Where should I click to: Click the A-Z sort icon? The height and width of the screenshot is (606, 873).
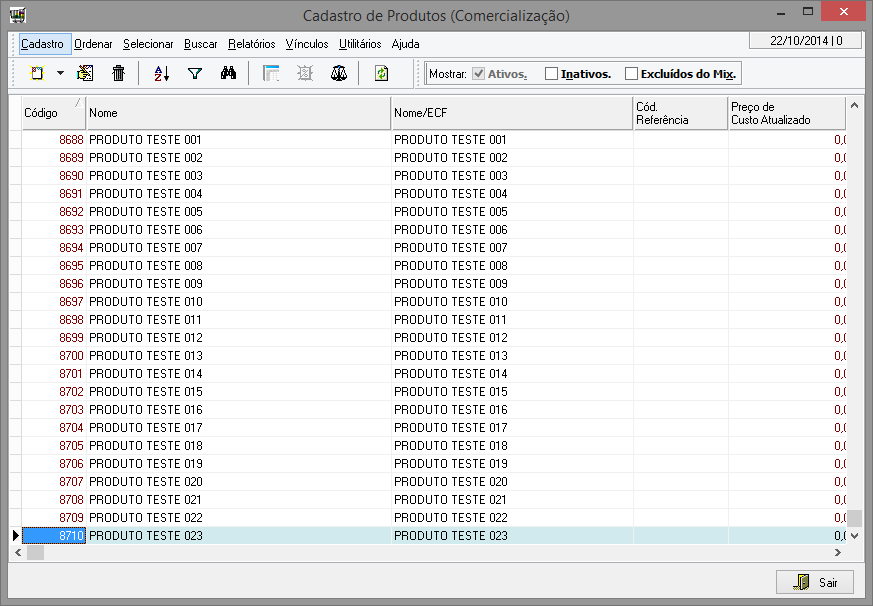(162, 73)
